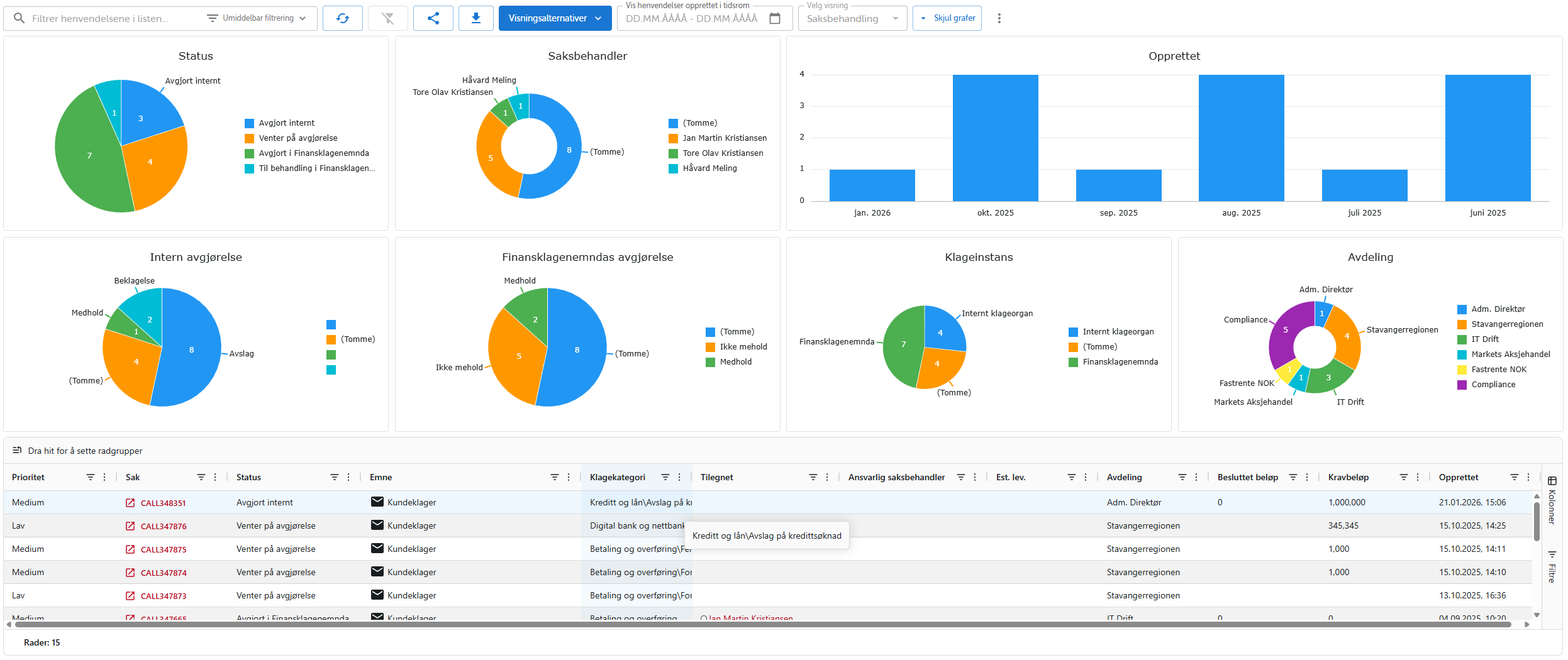Expand the Umiddelbar filtrering dropdown

click(x=257, y=18)
